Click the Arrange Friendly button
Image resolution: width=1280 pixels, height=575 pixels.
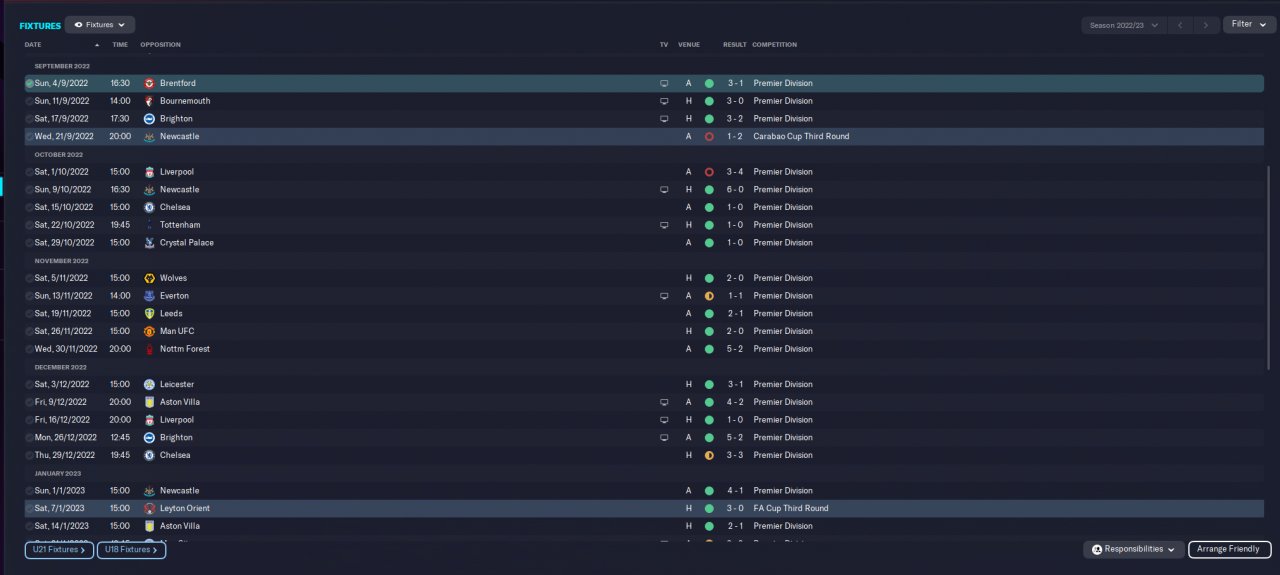pyautogui.click(x=1229, y=549)
